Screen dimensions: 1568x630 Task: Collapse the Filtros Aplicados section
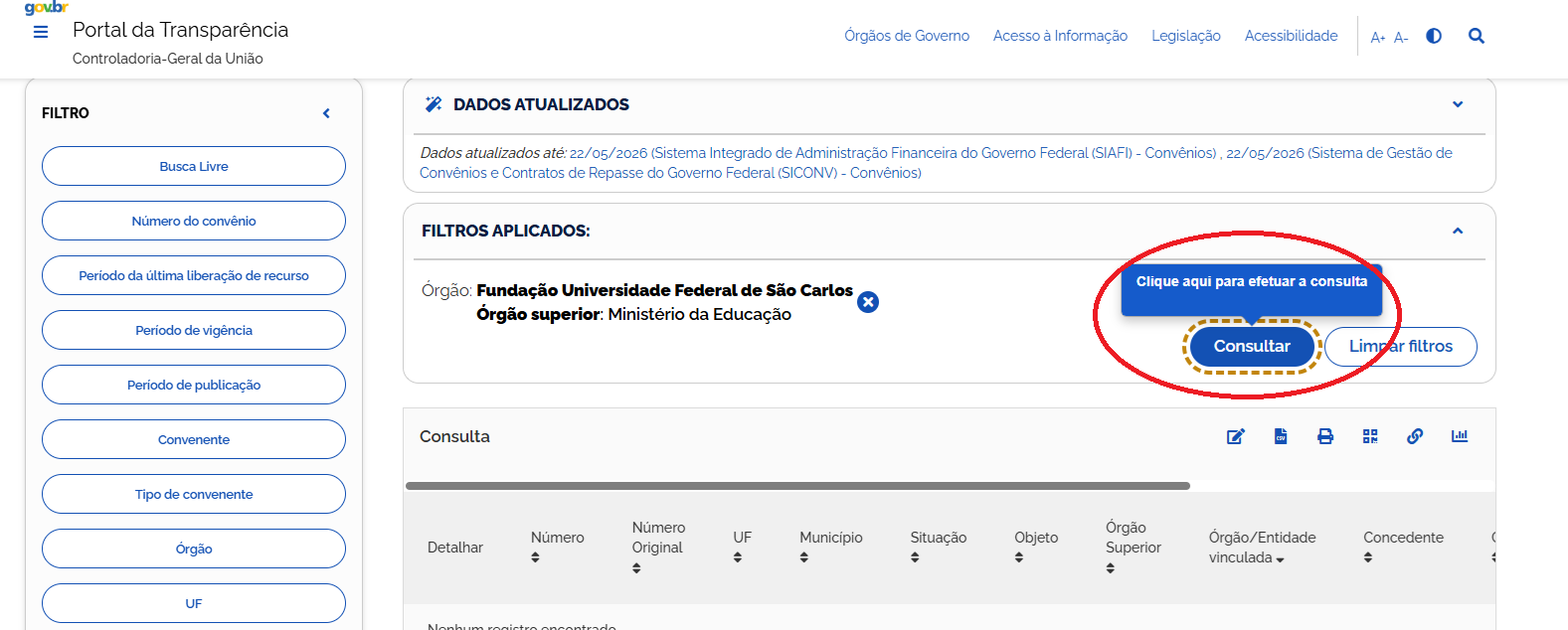pos(1458,231)
